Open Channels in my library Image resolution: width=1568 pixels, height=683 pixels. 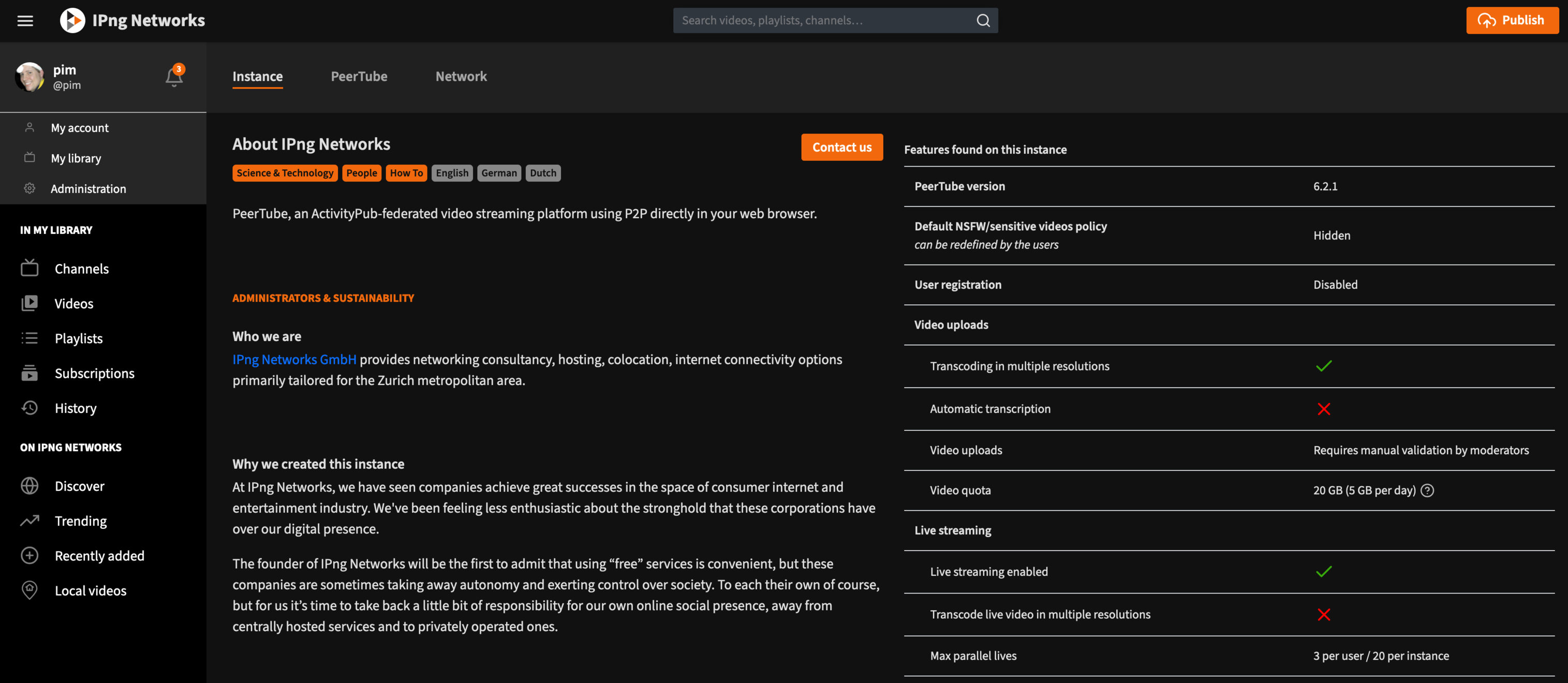pyautogui.click(x=82, y=269)
